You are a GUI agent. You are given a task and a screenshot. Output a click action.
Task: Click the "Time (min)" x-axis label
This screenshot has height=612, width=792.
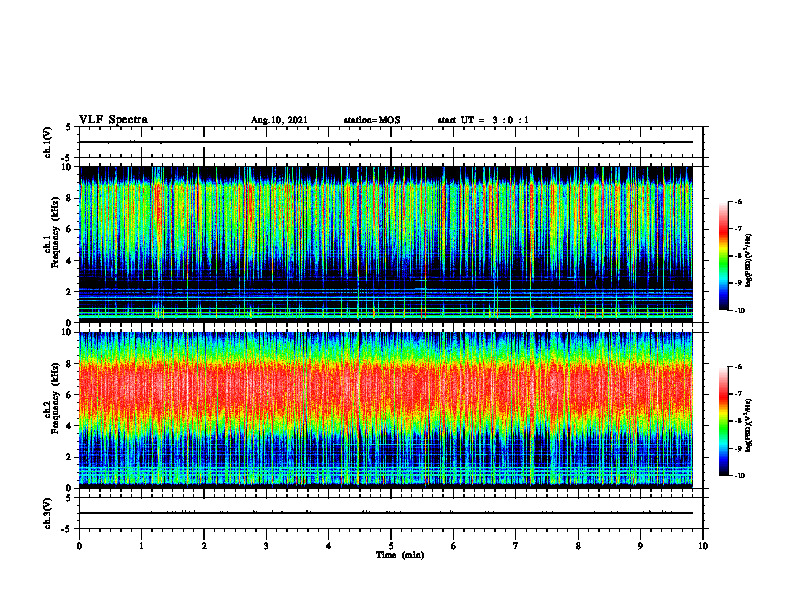pos(400,555)
